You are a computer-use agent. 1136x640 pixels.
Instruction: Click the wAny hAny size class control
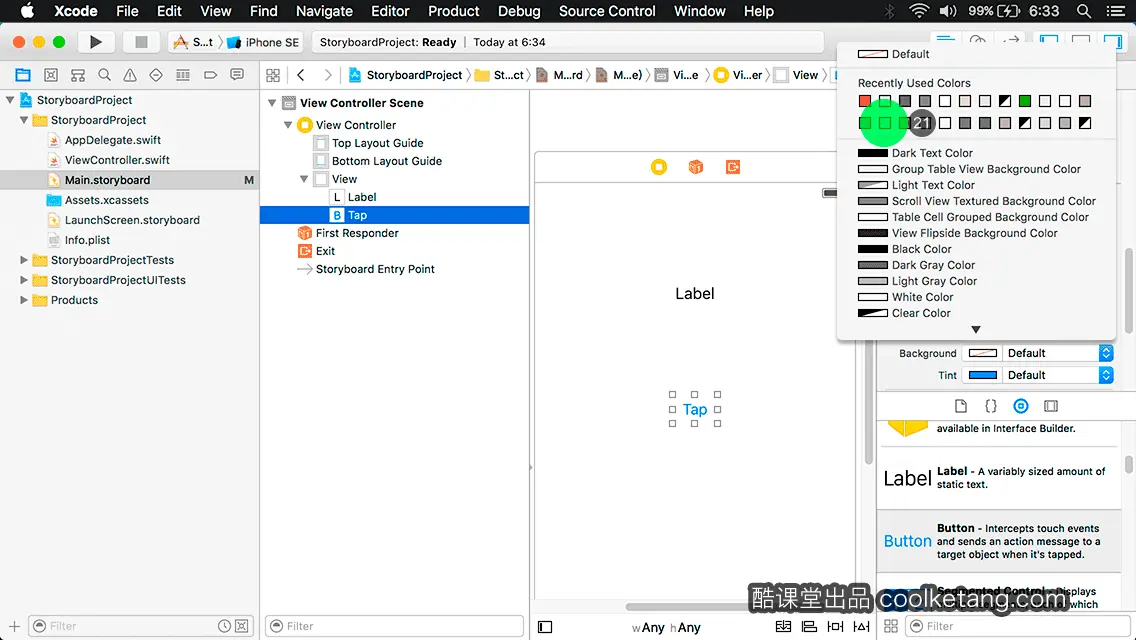(x=666, y=628)
